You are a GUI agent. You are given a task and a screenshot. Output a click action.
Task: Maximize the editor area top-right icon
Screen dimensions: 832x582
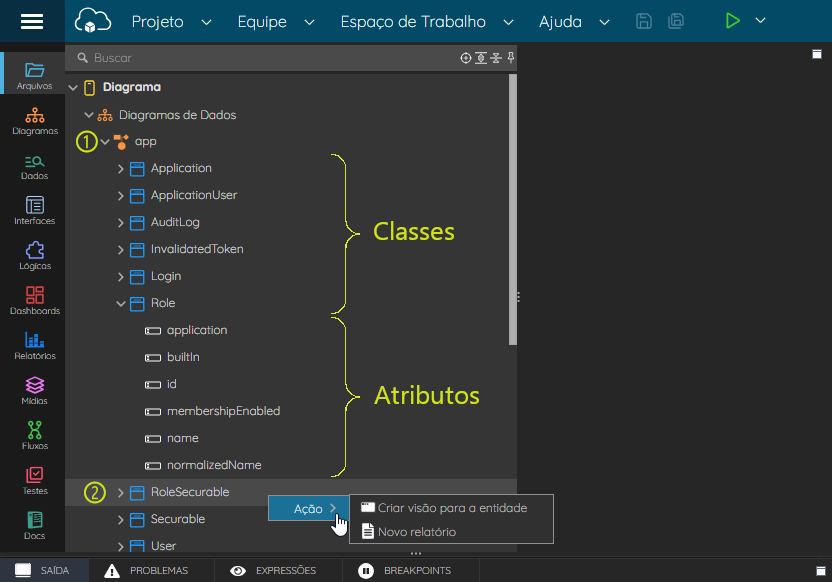(817, 54)
